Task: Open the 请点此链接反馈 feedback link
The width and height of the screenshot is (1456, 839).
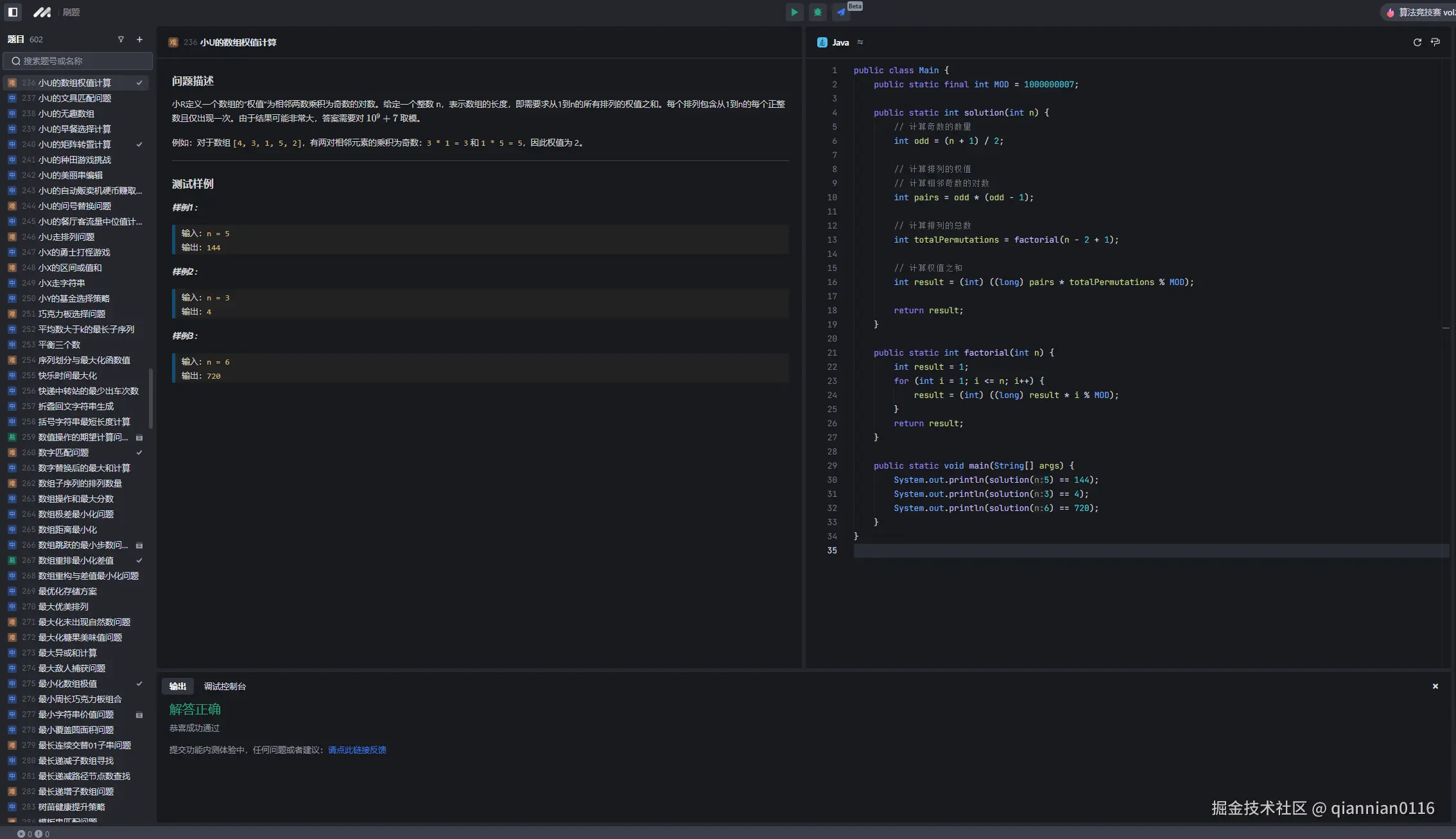Action: coord(357,750)
